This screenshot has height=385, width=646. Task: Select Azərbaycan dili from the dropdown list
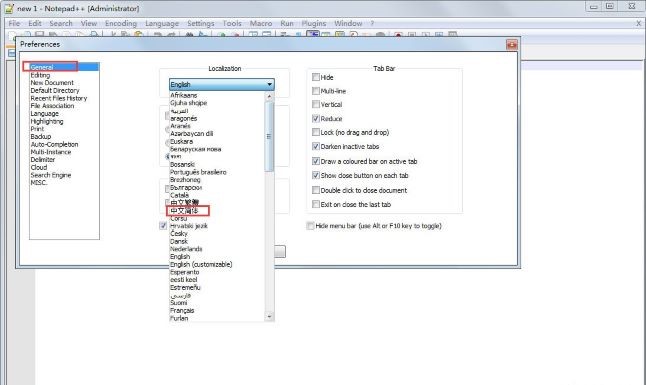point(192,134)
